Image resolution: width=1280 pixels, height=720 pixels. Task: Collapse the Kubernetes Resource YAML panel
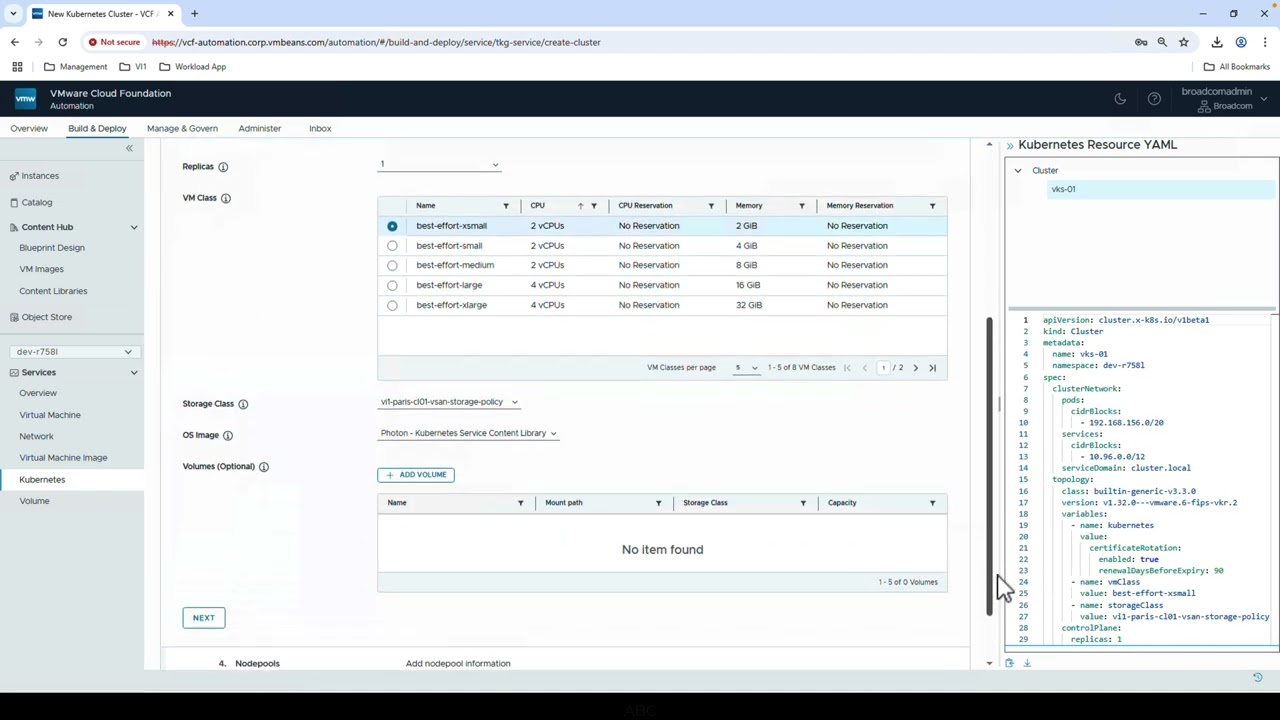click(x=1009, y=146)
